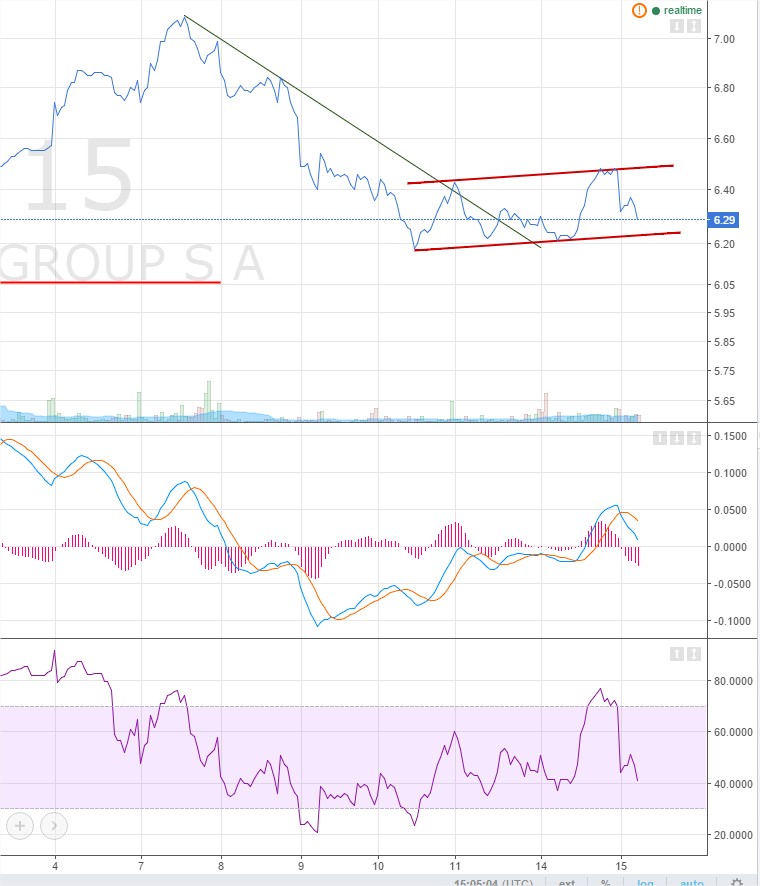Viewport: 760px width, 886px height.
Task: Click the 6.29 current price label
Action: [723, 220]
